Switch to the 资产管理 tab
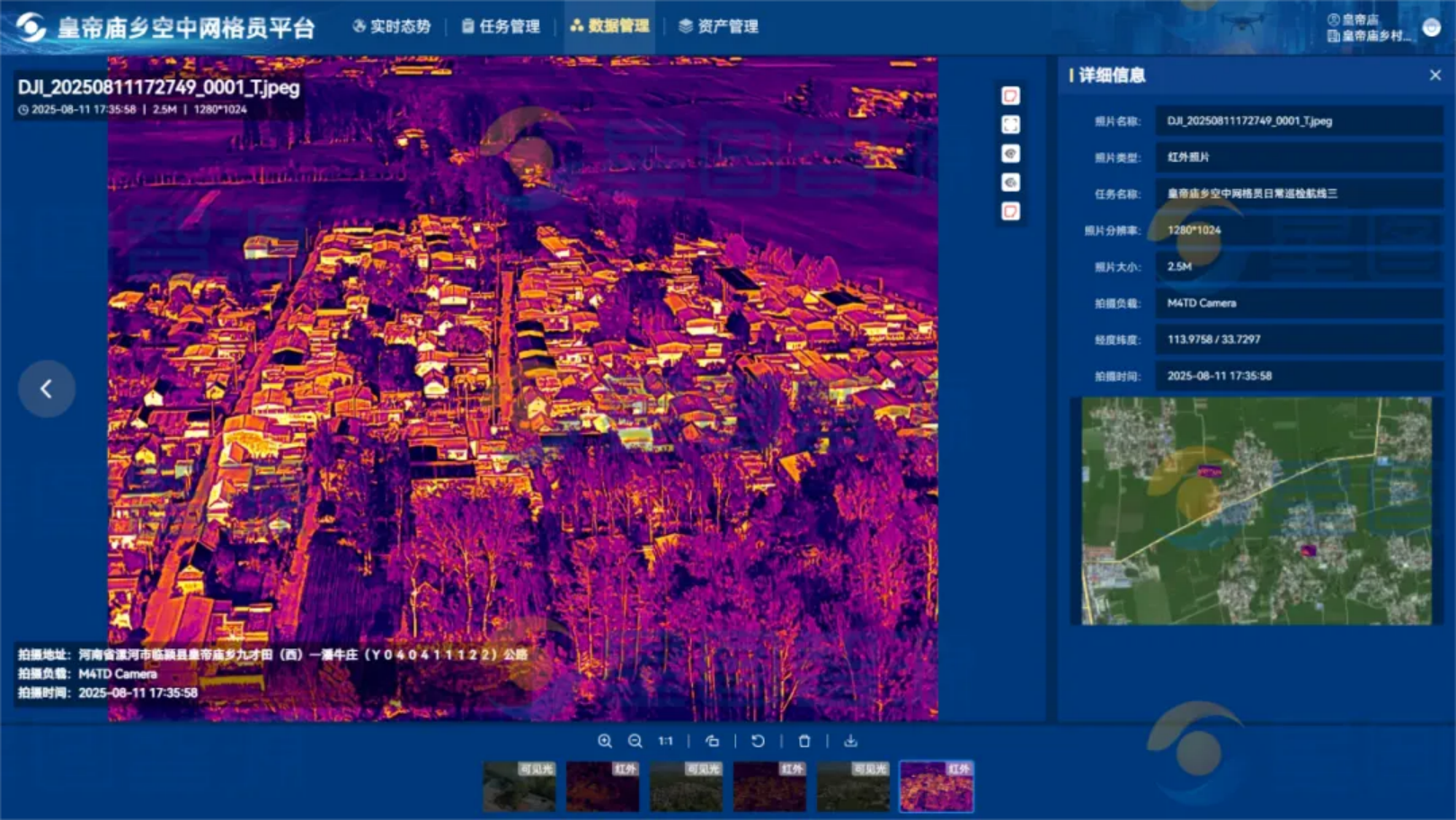Viewport: 1456px width, 820px height. [x=718, y=26]
